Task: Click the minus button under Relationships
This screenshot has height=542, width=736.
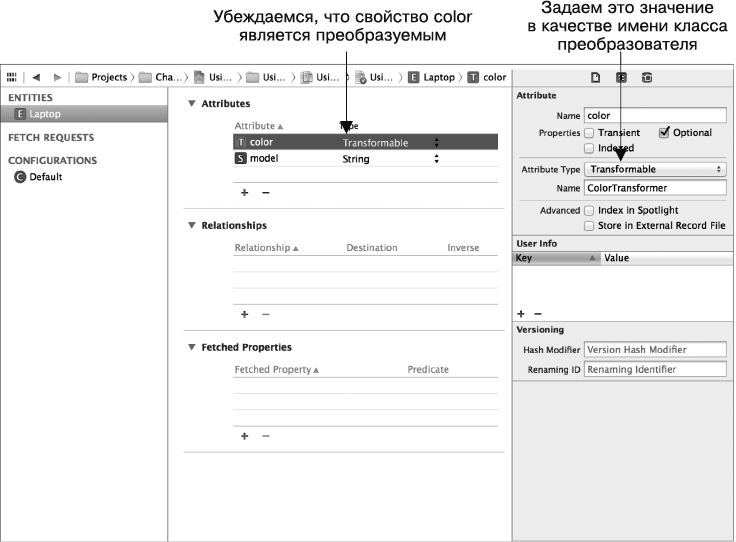Action: [265, 314]
